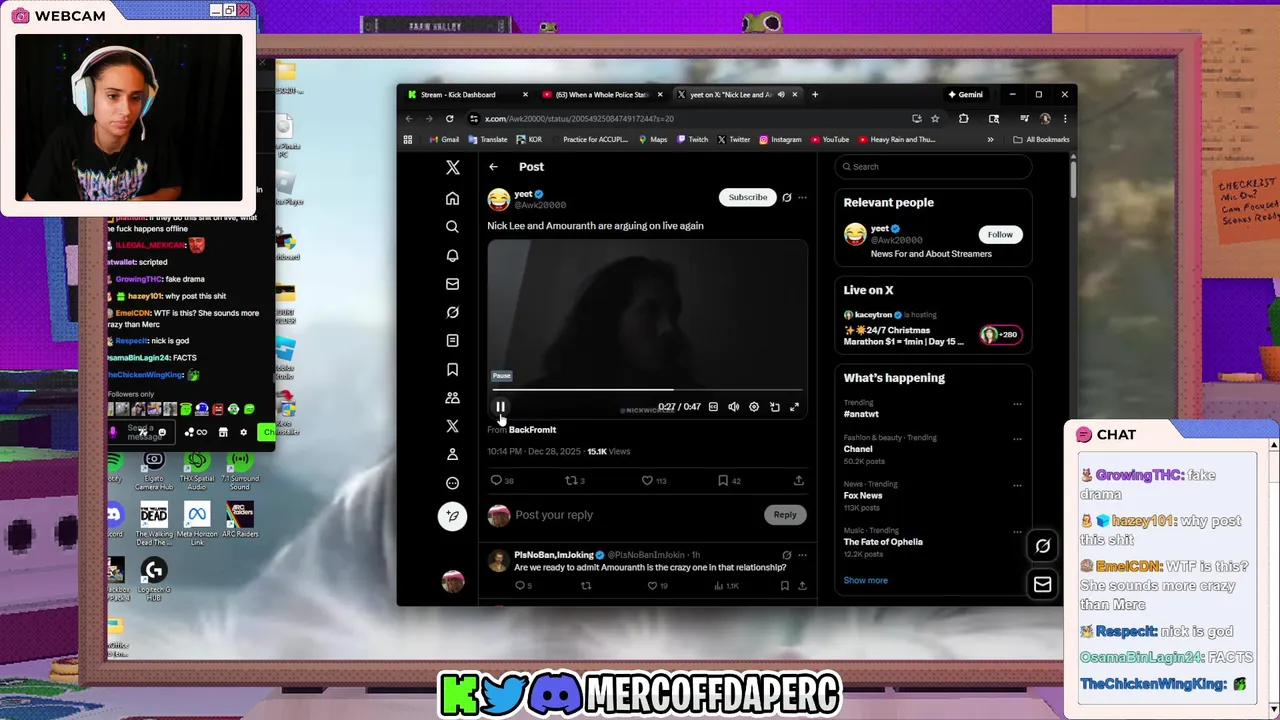Screen dimensions: 1280x720
Task: Open options for The Fate of Ophelia trend
Action: tap(1017, 531)
